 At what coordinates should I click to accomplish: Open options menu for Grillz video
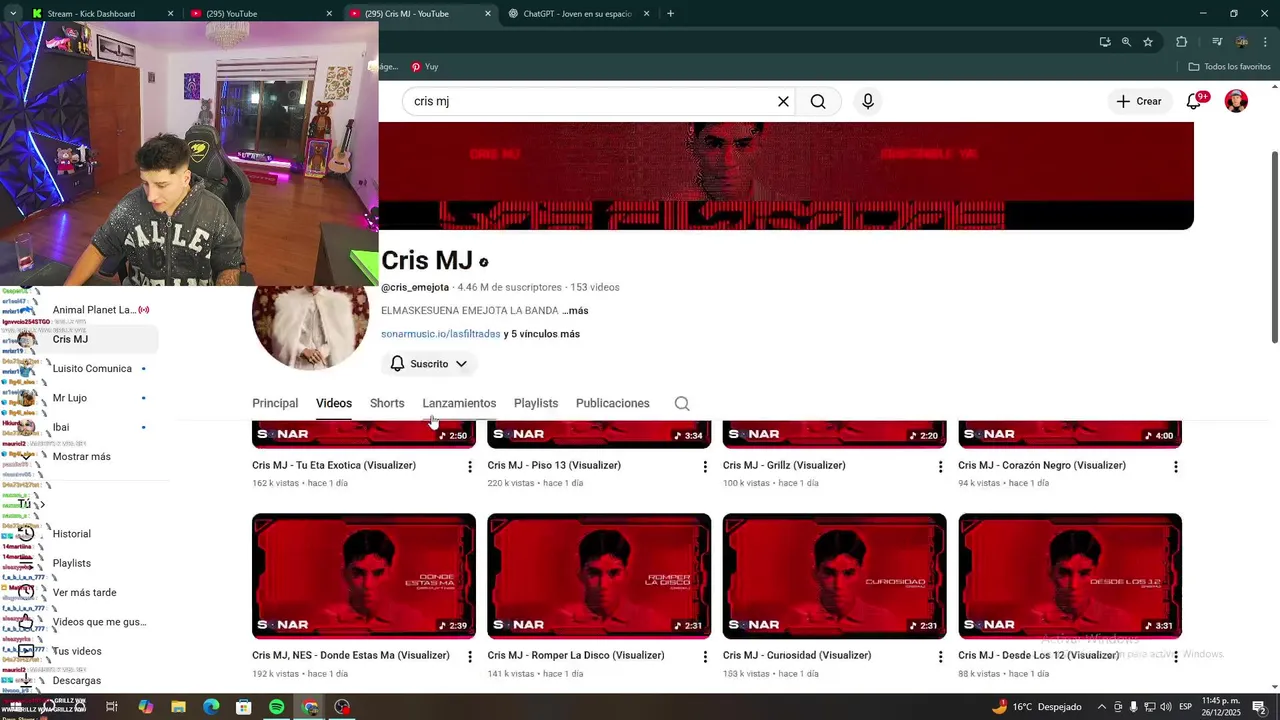tap(940, 466)
